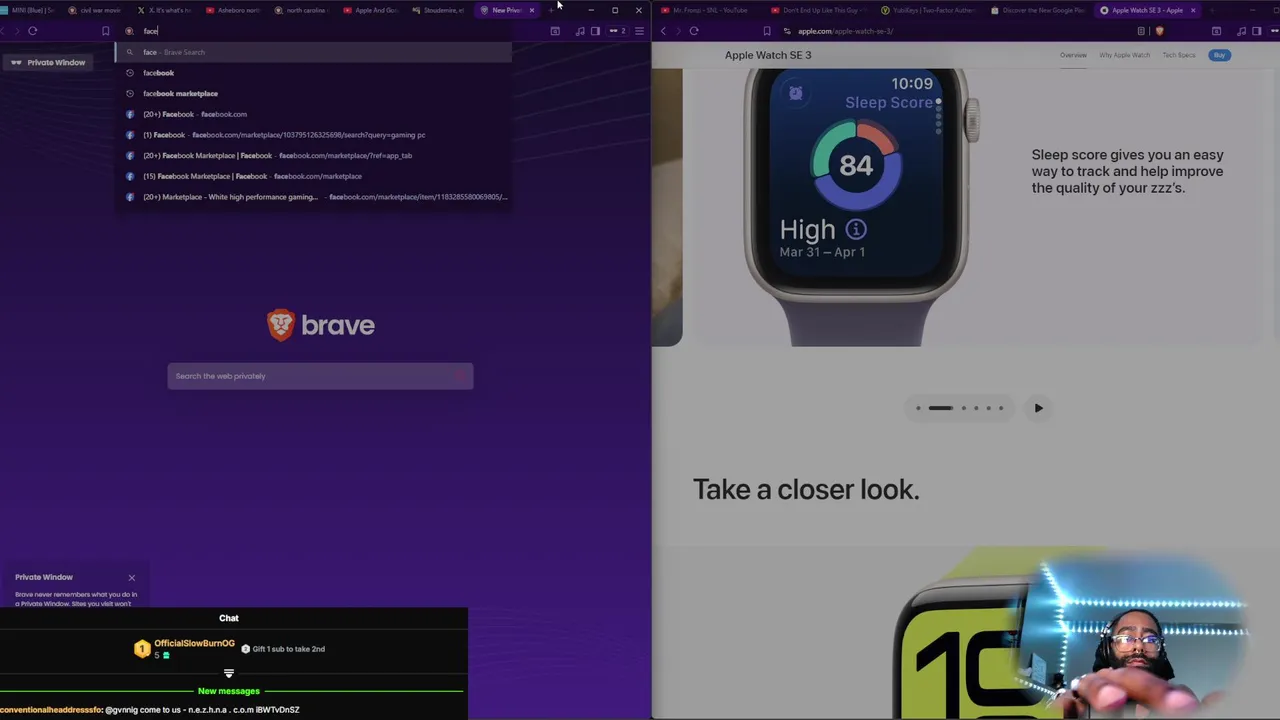Viewport: 1280px width, 720px height.
Task: Switch to the Asheboro north YouTube tab
Action: 233,10
